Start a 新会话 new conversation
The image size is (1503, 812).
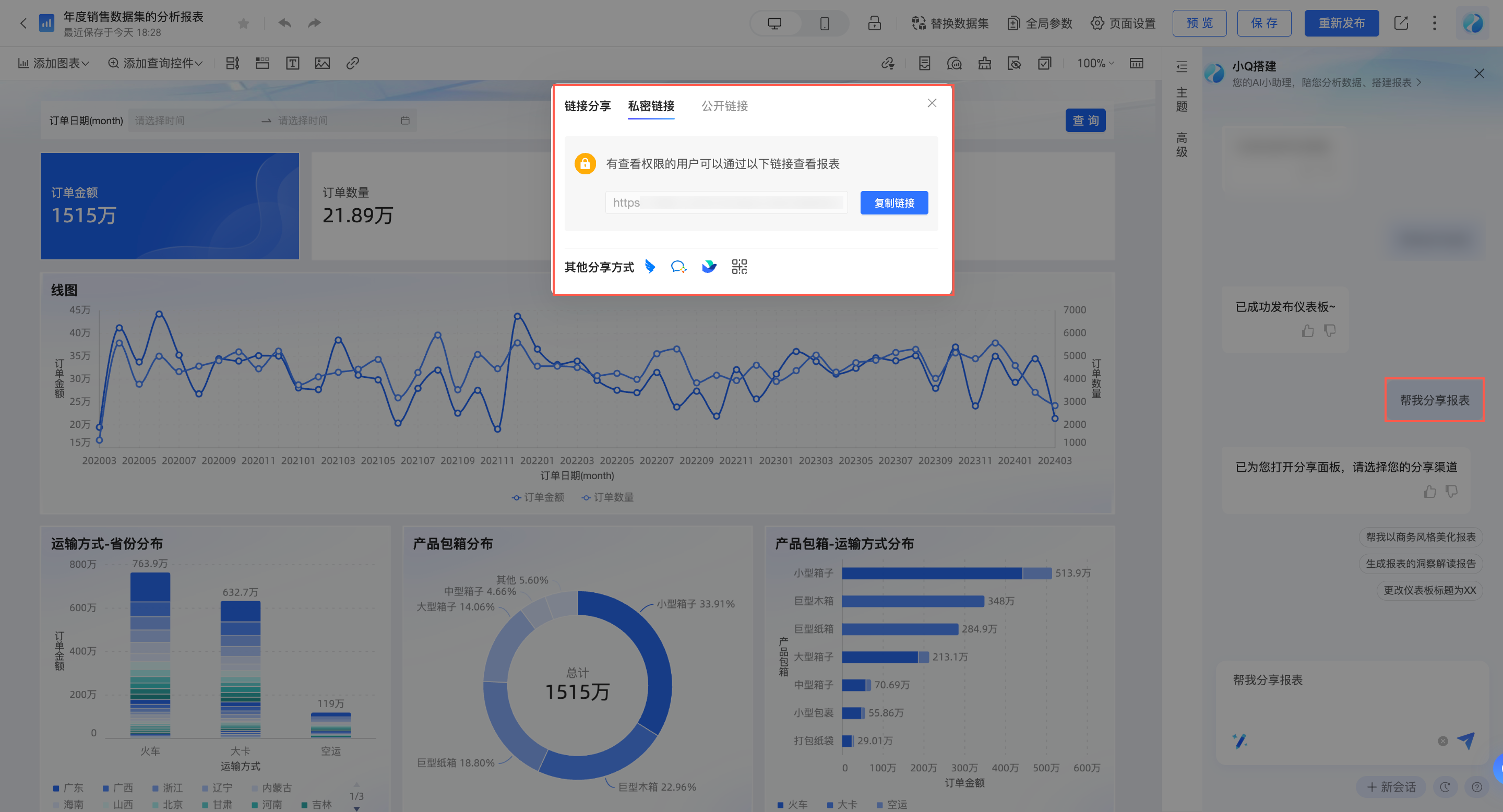[x=1391, y=787]
